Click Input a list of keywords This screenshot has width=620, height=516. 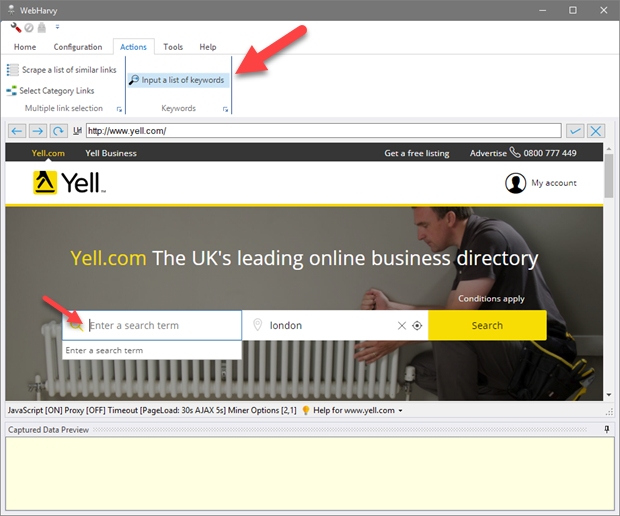[x=177, y=80]
